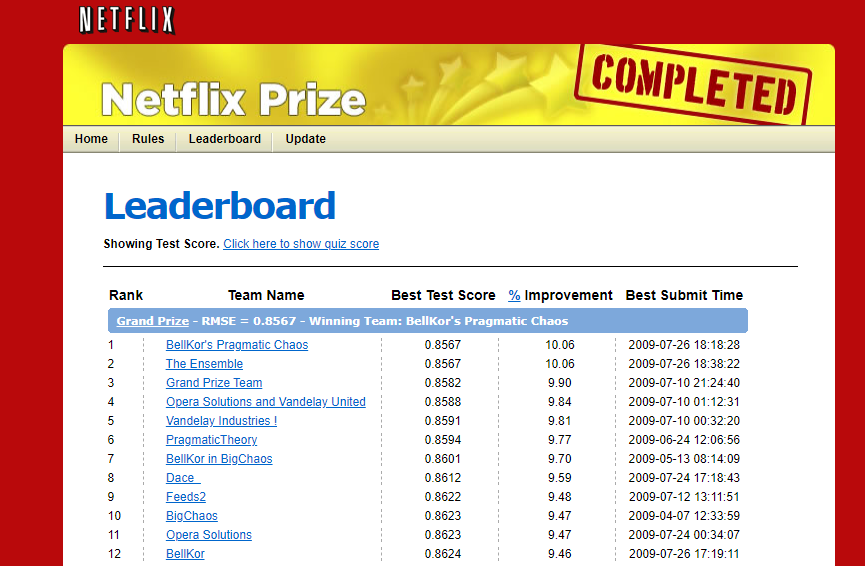
Task: Select submit time 2009-07-24 00:34:07
Action: tap(684, 535)
